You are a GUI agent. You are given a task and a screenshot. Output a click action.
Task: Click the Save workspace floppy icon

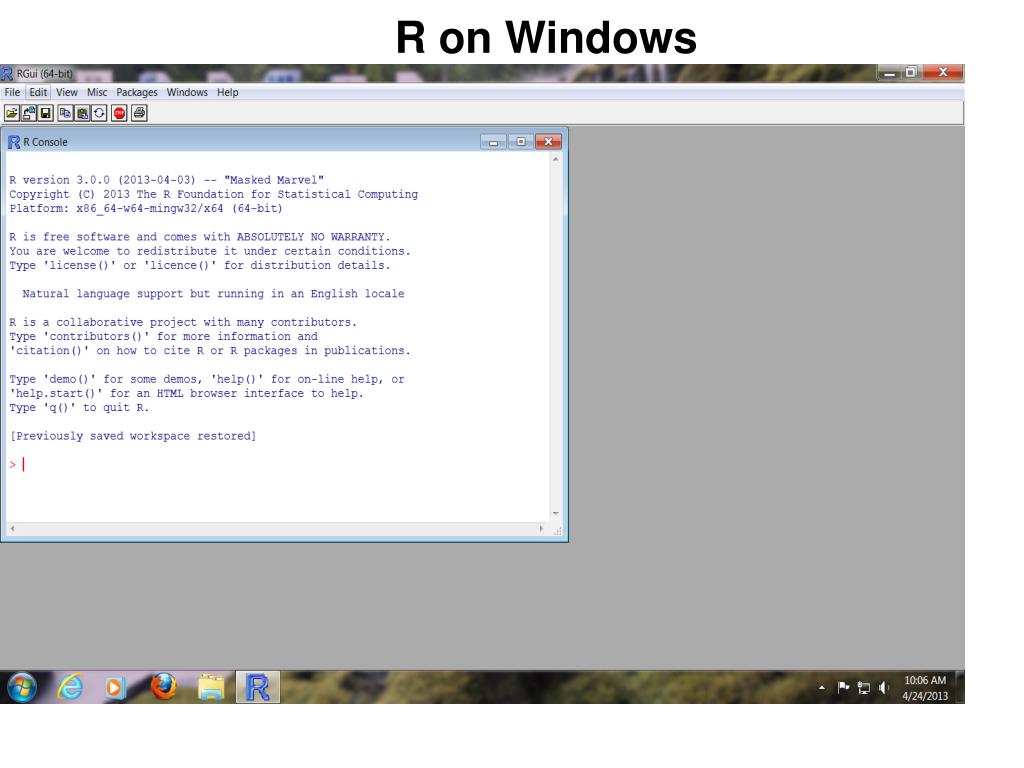[x=46, y=114]
